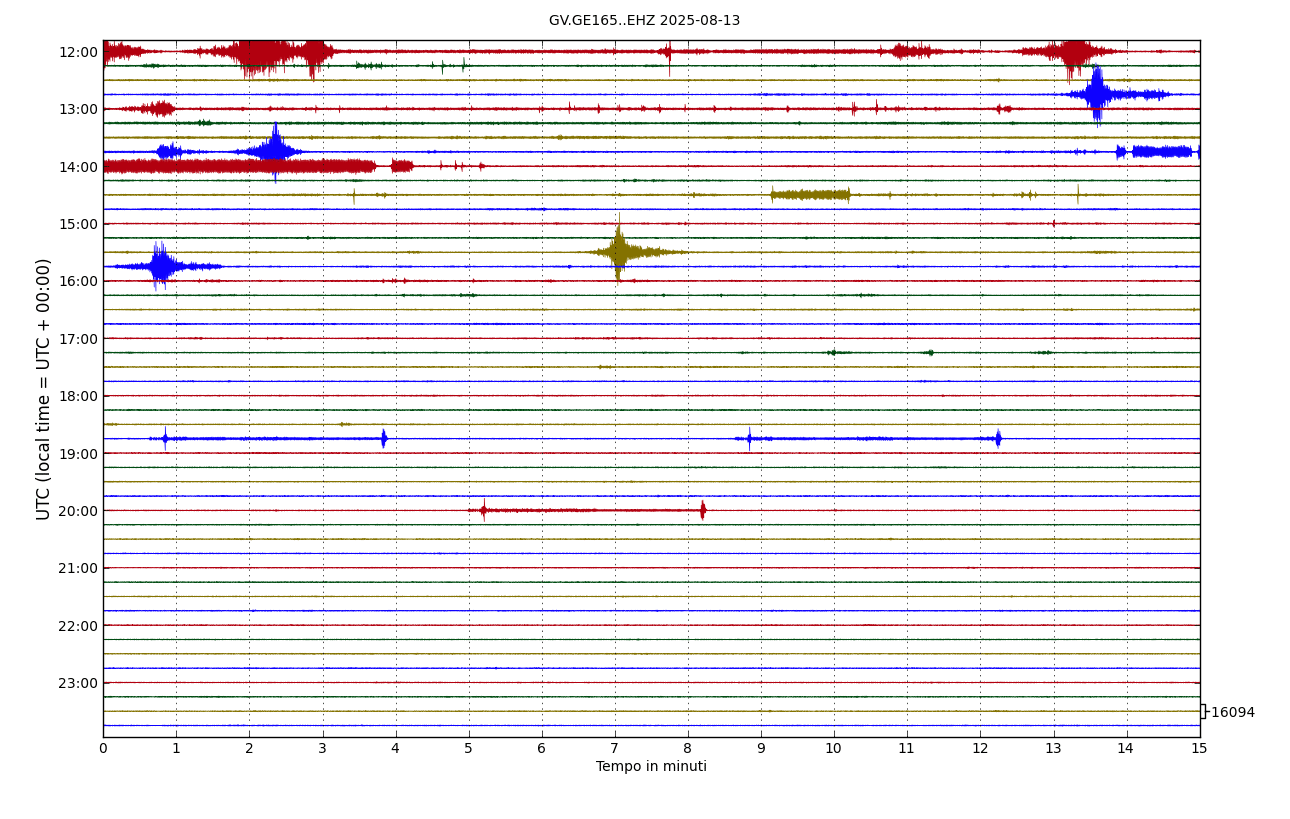Select the 15:00 time label on y-axis
Viewport: 1290px width, 819px height.
pyautogui.click(x=78, y=224)
